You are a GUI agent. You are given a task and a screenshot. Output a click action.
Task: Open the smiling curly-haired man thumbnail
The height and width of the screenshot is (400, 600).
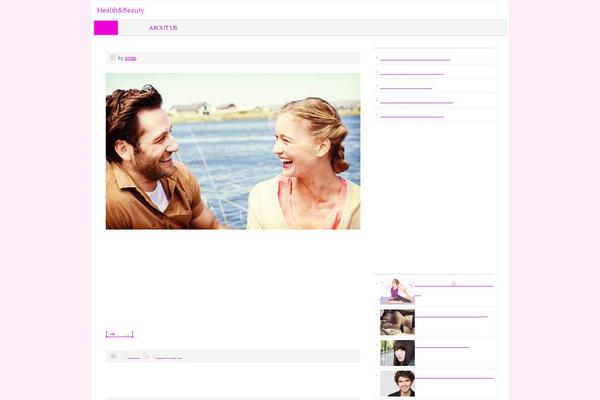397,384
